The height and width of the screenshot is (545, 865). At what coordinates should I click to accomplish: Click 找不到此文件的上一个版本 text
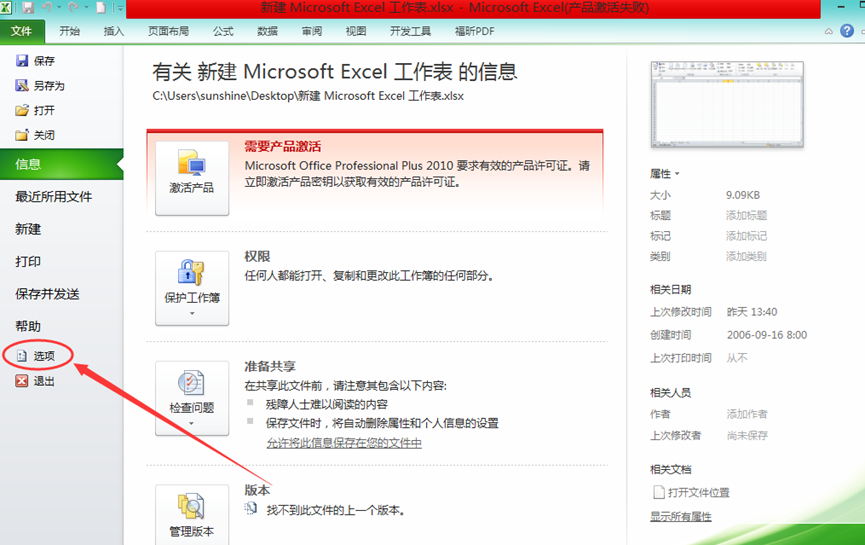(x=335, y=510)
